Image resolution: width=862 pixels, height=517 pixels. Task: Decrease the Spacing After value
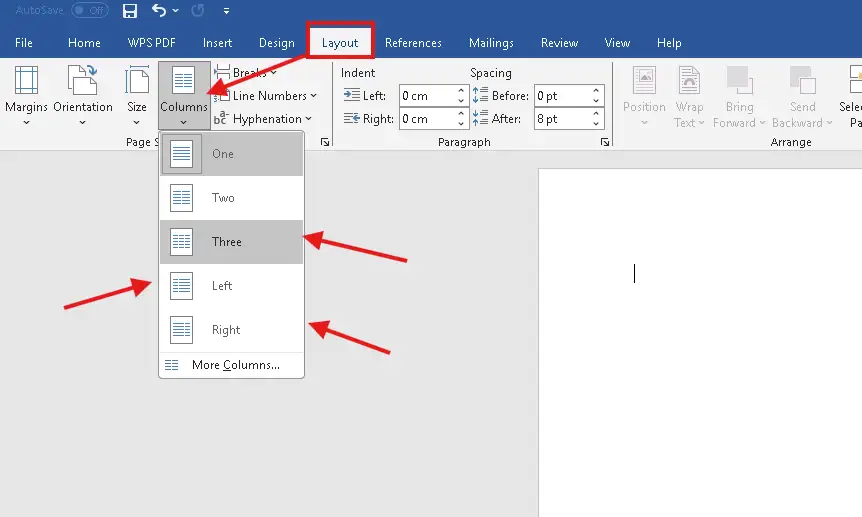click(596, 124)
